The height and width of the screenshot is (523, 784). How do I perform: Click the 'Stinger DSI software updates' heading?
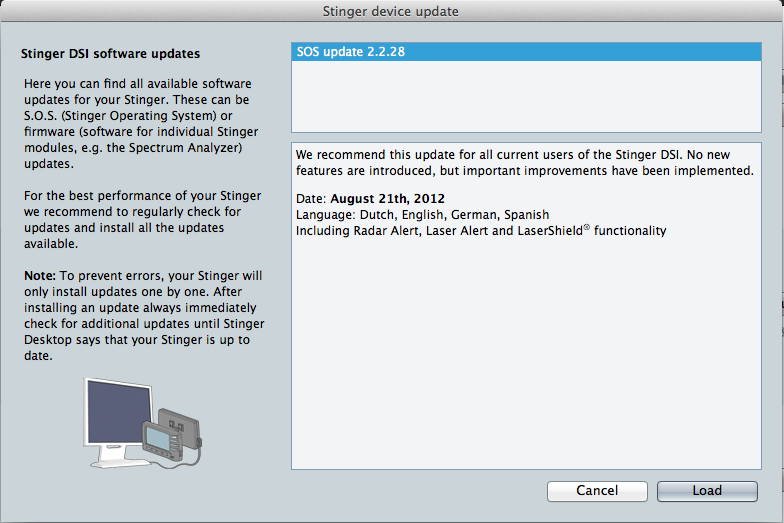point(110,54)
